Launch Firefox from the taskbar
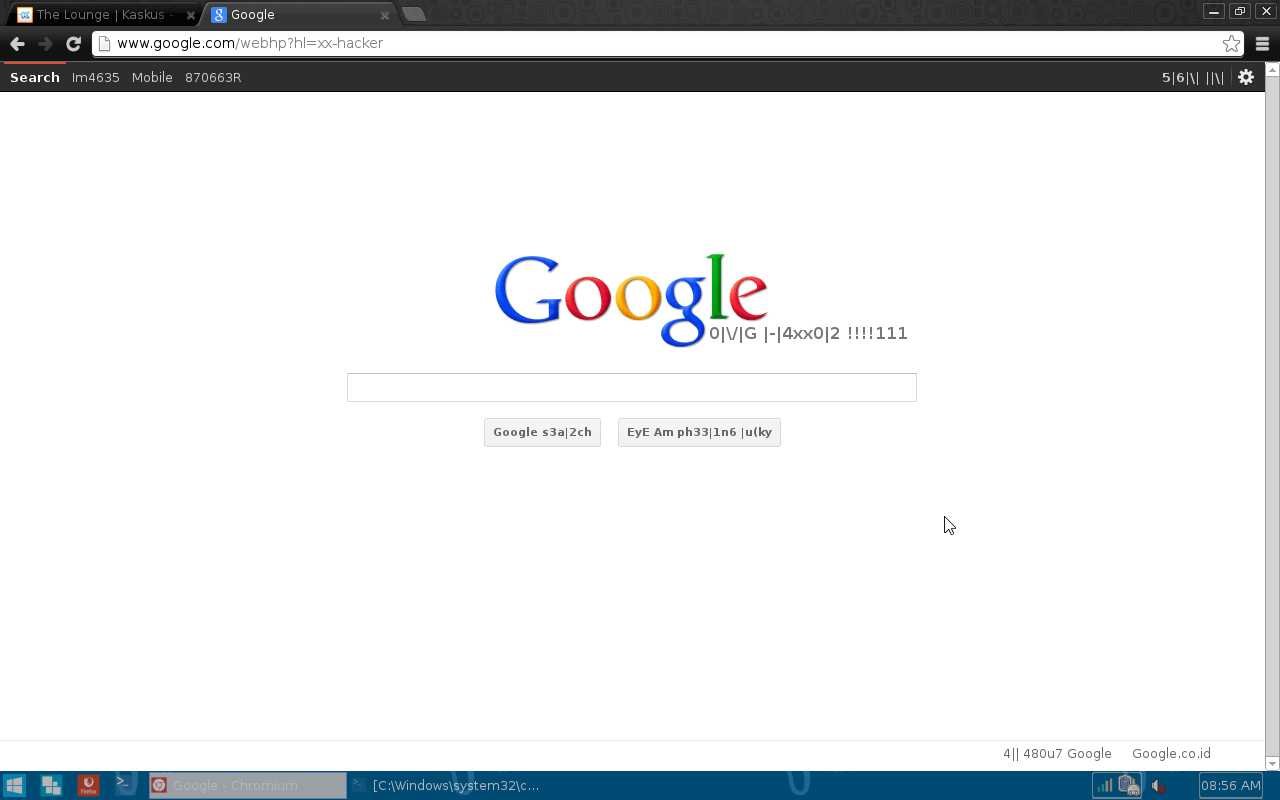 pyautogui.click(x=88, y=785)
